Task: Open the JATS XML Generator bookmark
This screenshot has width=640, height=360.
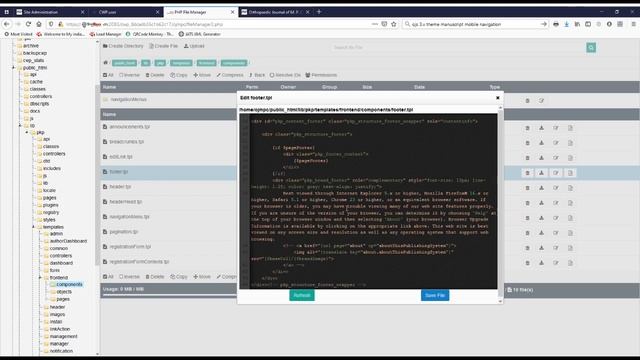Action: [x=200, y=34]
